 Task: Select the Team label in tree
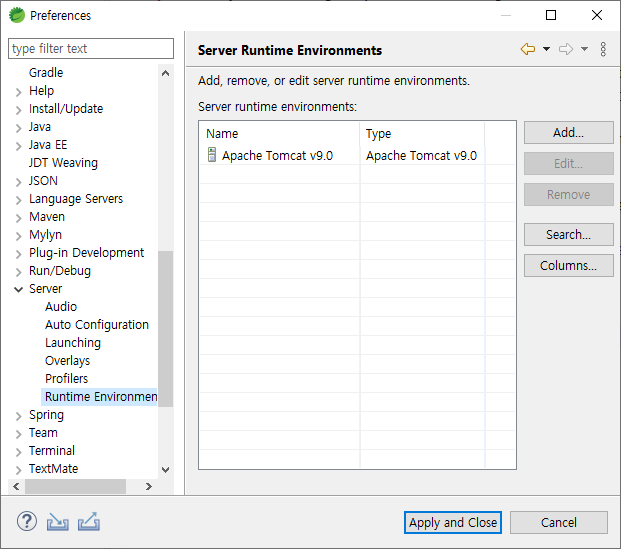43,433
